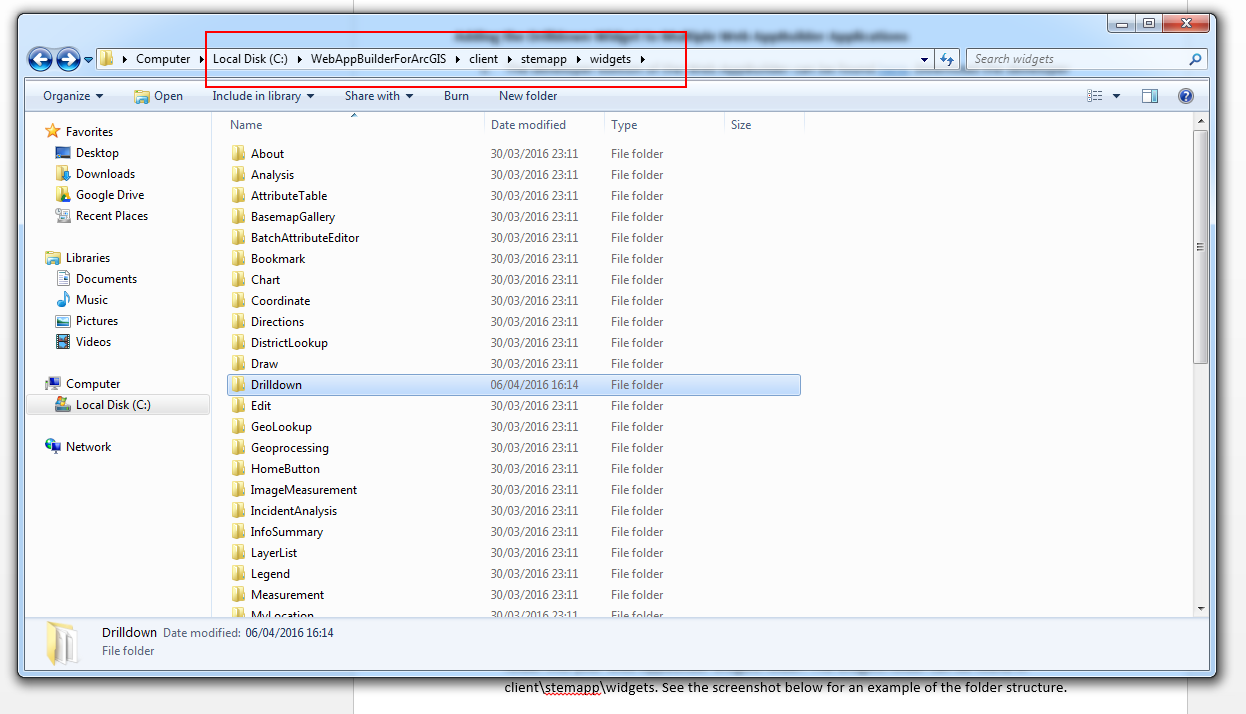Click the HomeButton folder name

tap(285, 469)
